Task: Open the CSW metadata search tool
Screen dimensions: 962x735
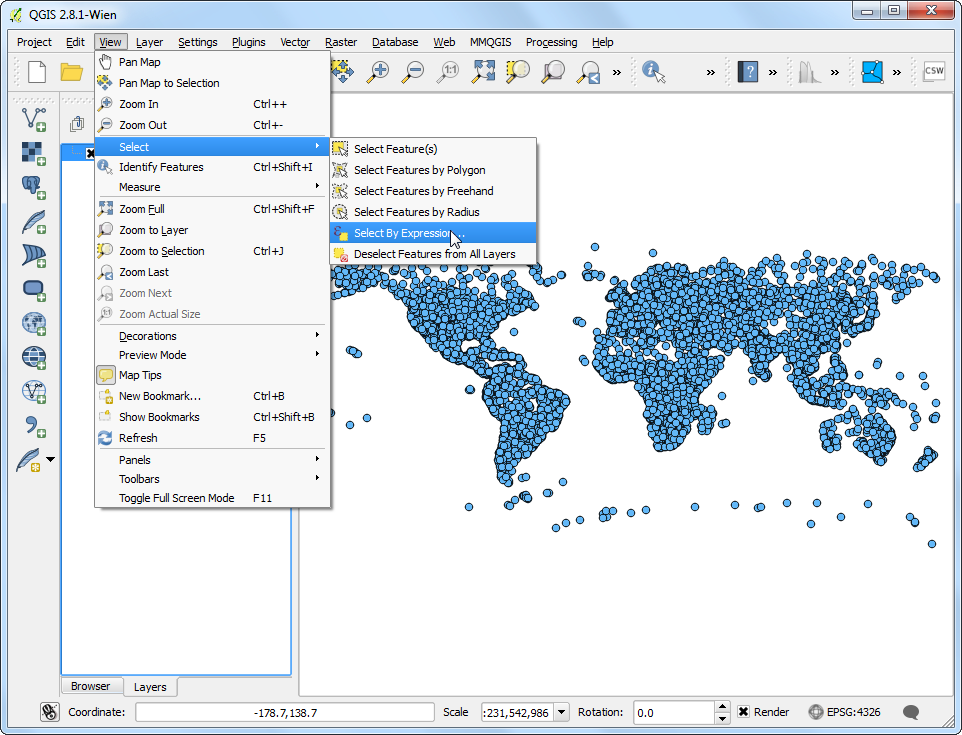Action: (933, 71)
